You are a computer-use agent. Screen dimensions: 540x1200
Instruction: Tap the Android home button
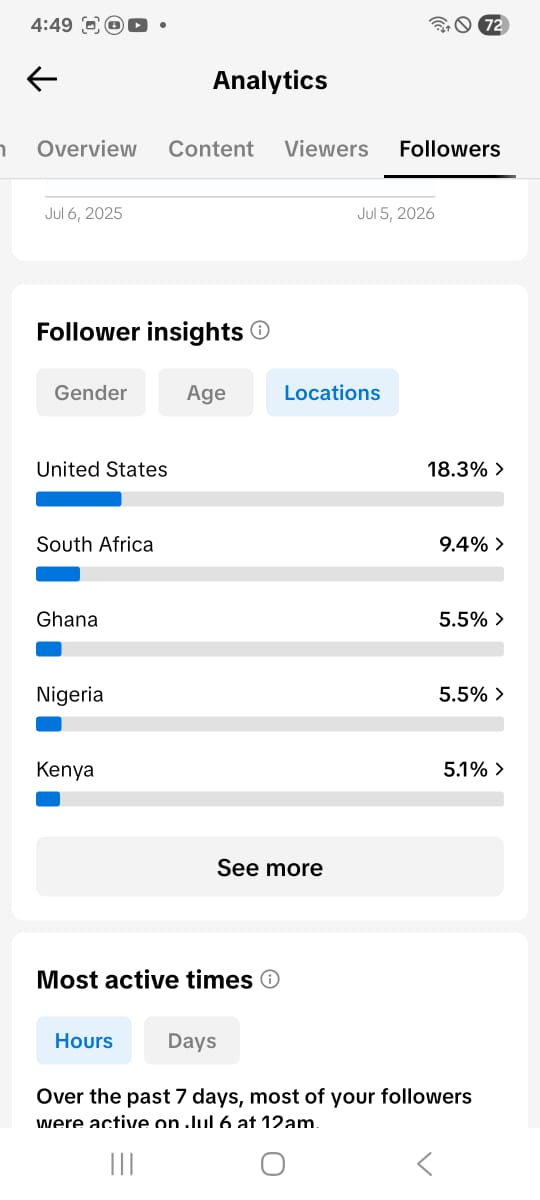[272, 1163]
